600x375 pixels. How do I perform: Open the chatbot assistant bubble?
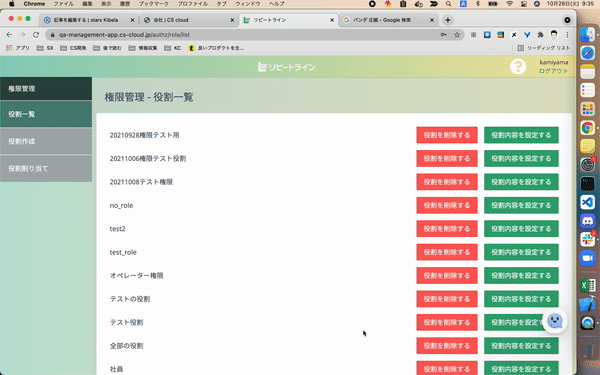(554, 321)
